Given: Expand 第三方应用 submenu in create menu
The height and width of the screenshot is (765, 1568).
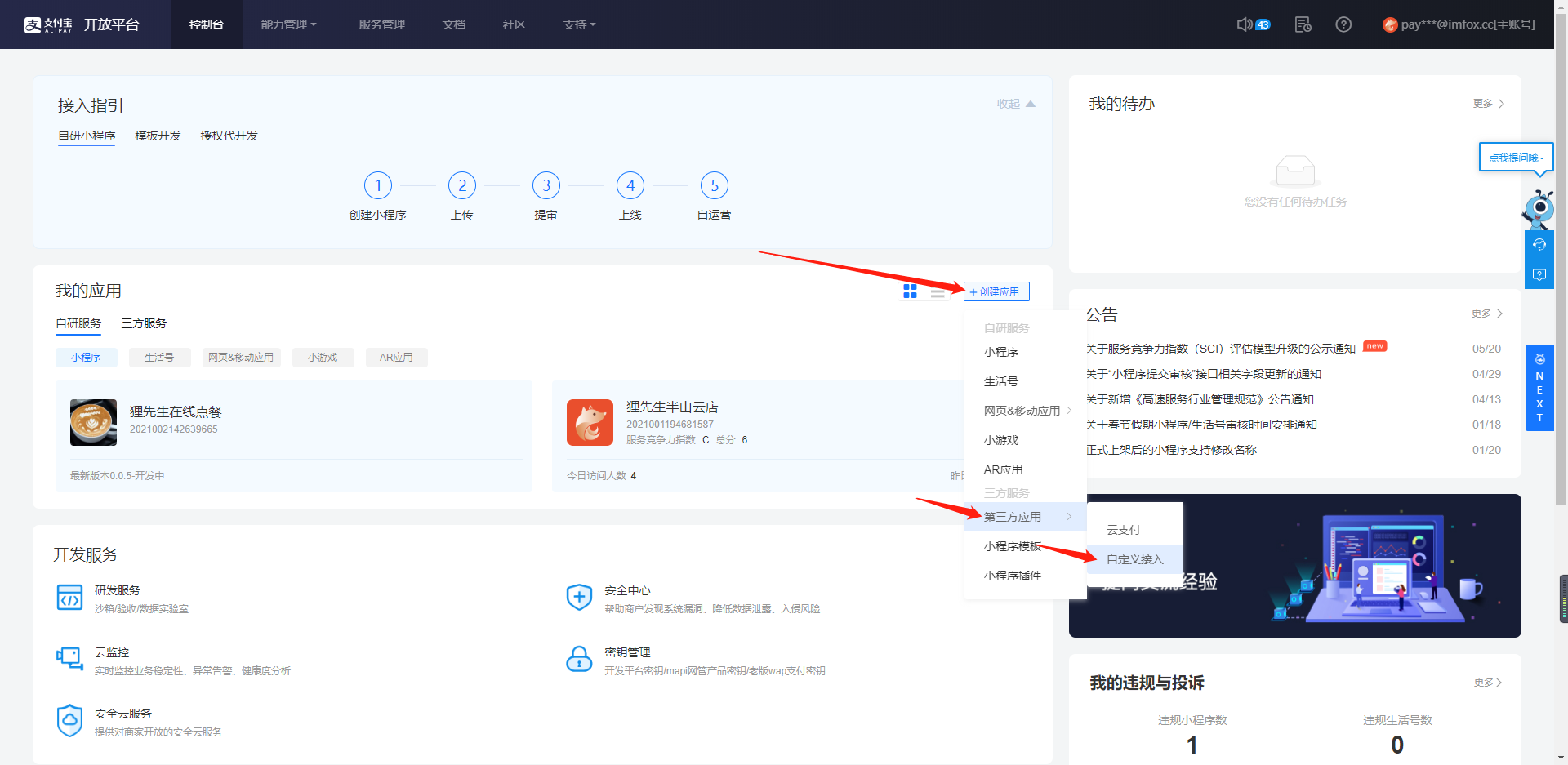Looking at the screenshot, I should click(1026, 517).
